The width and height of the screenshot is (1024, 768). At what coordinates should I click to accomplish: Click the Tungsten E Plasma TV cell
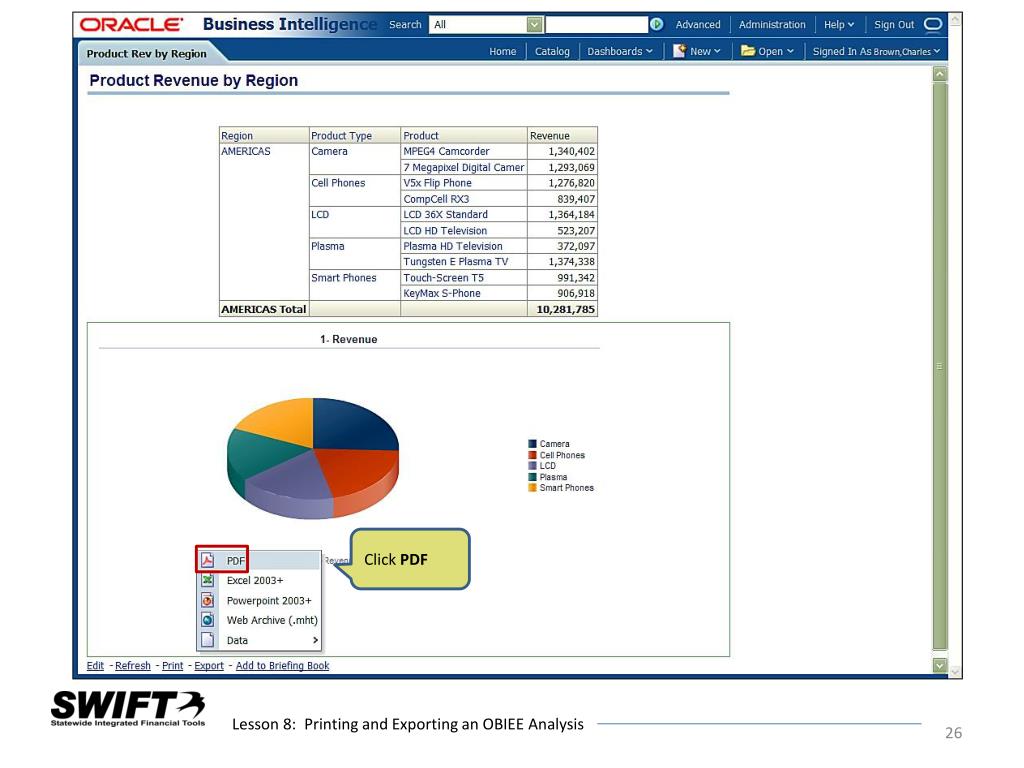coord(463,261)
